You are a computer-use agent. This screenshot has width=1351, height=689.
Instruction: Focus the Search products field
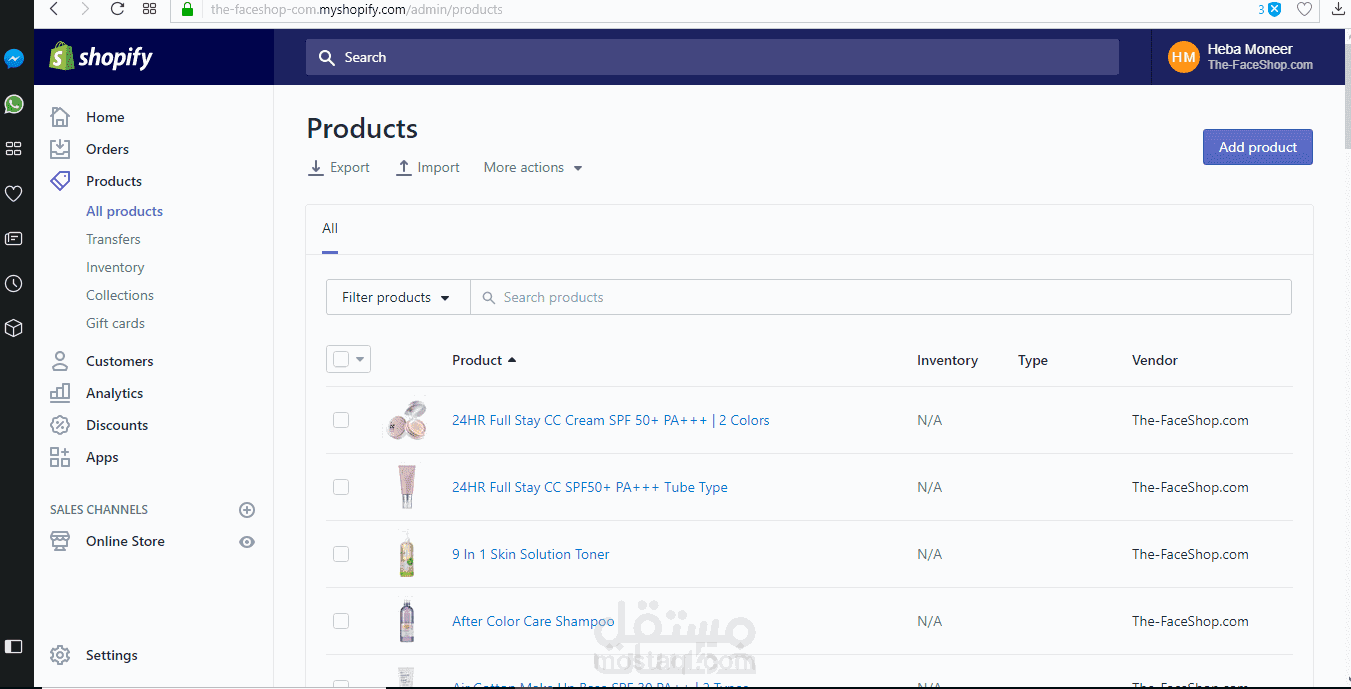[881, 297]
